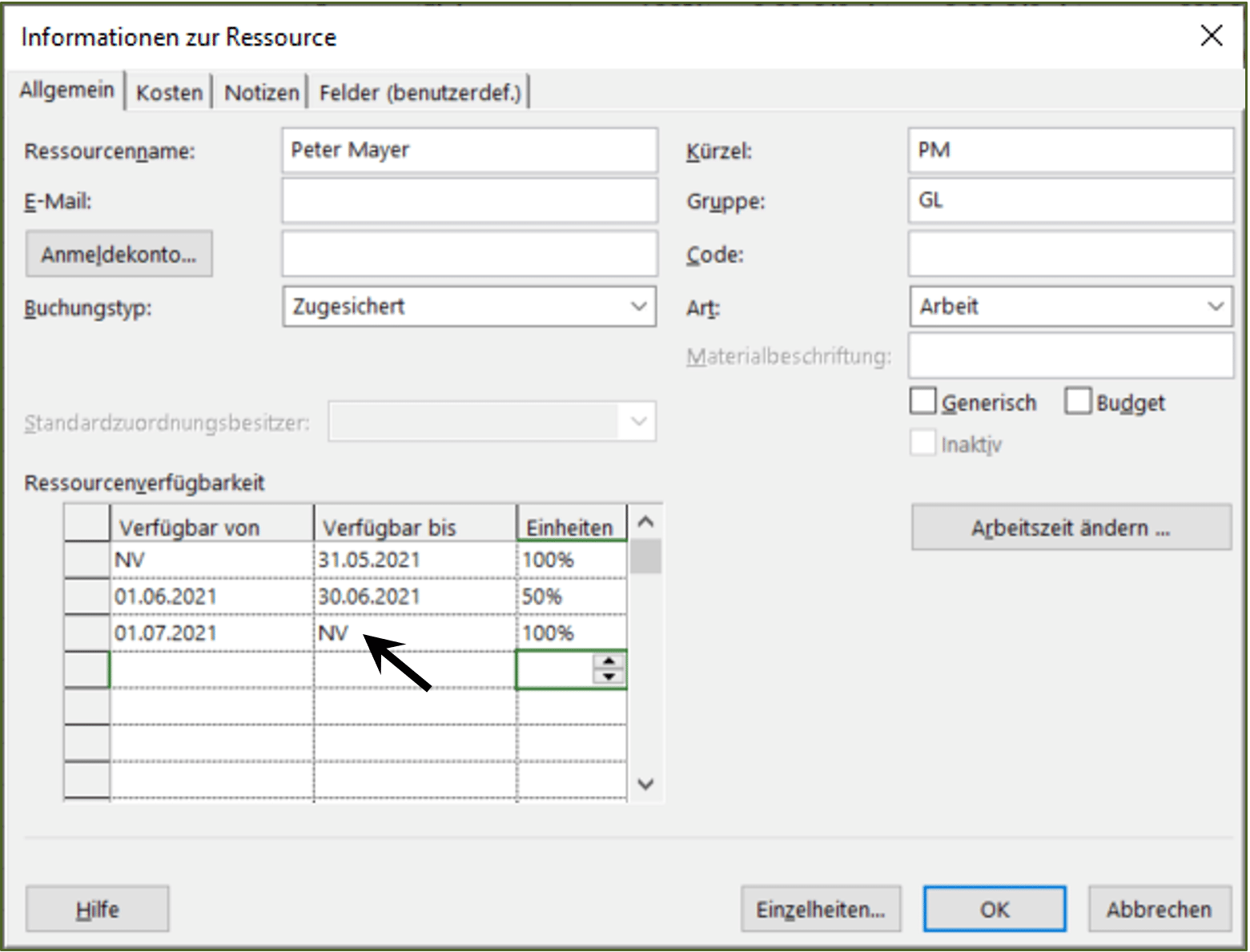Image resolution: width=1250 pixels, height=952 pixels.
Task: Switch to the Allgemein tab
Action: 66,90
